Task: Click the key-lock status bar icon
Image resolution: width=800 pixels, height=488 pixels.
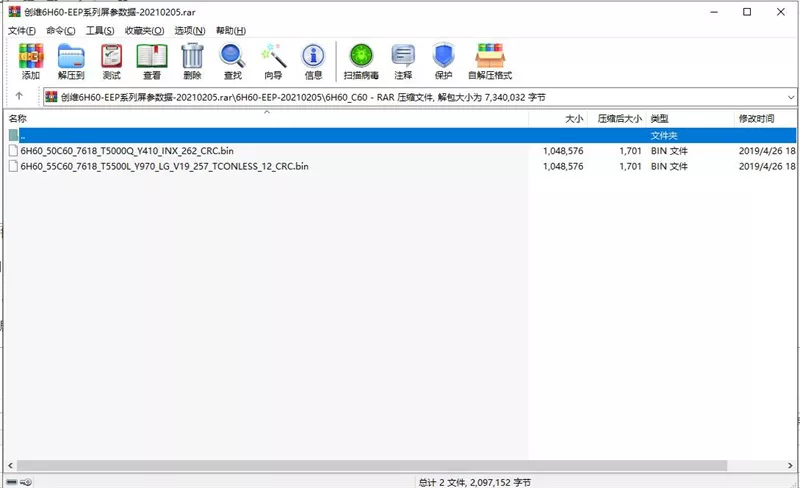Action: pos(27,482)
